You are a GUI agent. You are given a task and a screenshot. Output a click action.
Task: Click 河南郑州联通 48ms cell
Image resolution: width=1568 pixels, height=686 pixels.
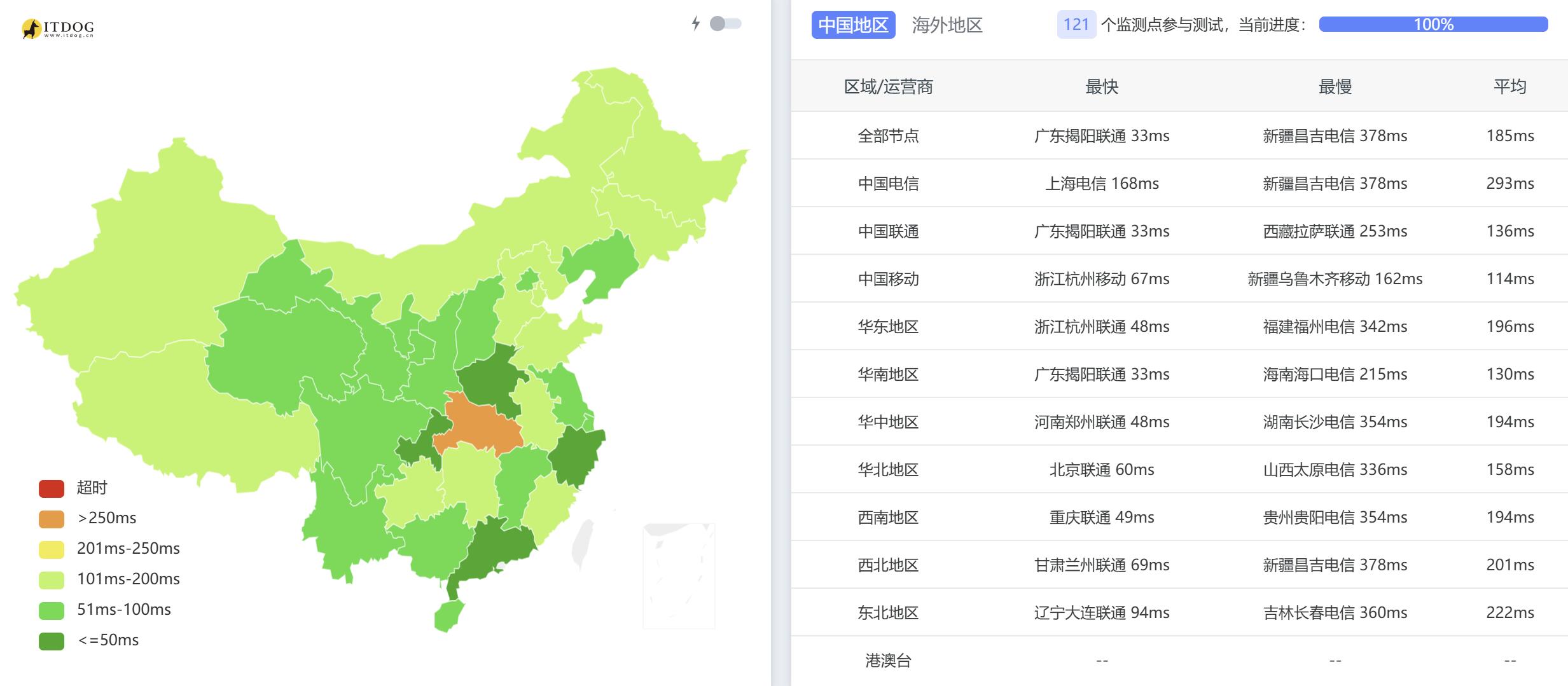click(1102, 422)
